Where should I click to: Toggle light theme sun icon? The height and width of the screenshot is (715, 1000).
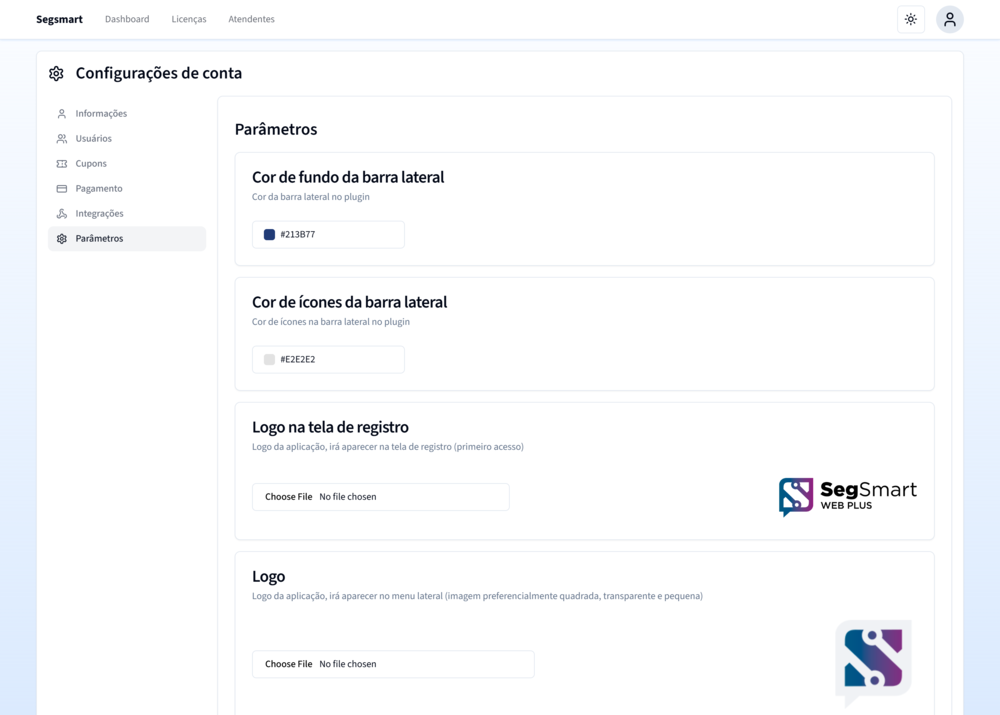tap(911, 19)
